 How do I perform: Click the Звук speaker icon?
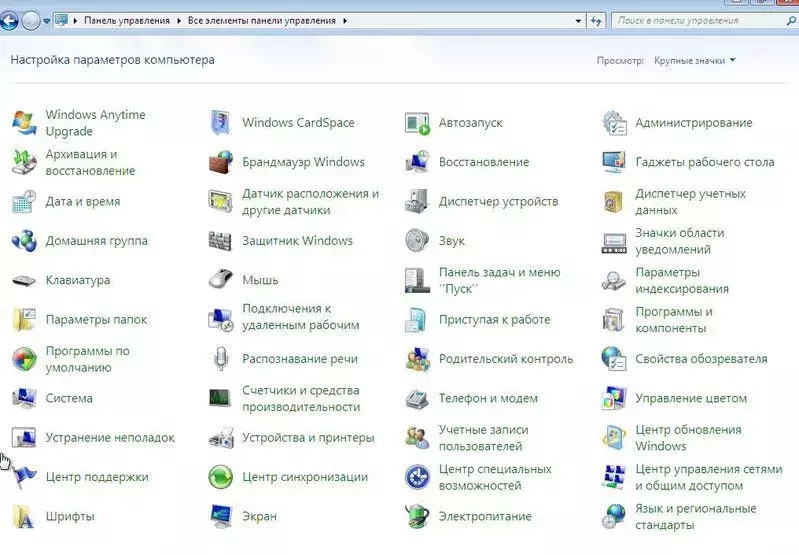(x=417, y=241)
